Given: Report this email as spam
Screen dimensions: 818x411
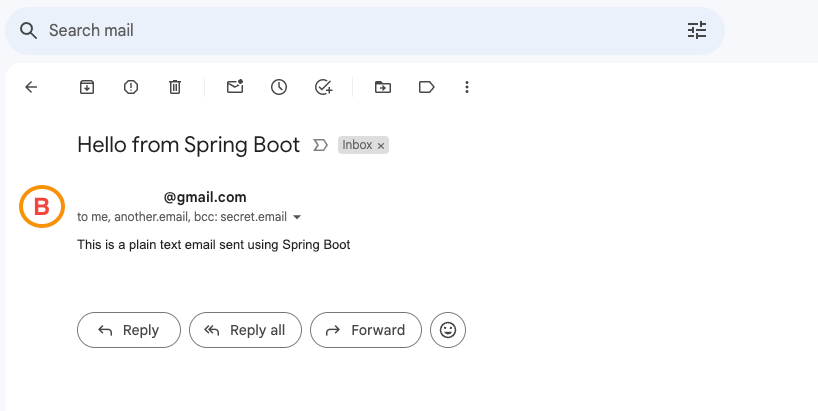Looking at the screenshot, I should (130, 87).
